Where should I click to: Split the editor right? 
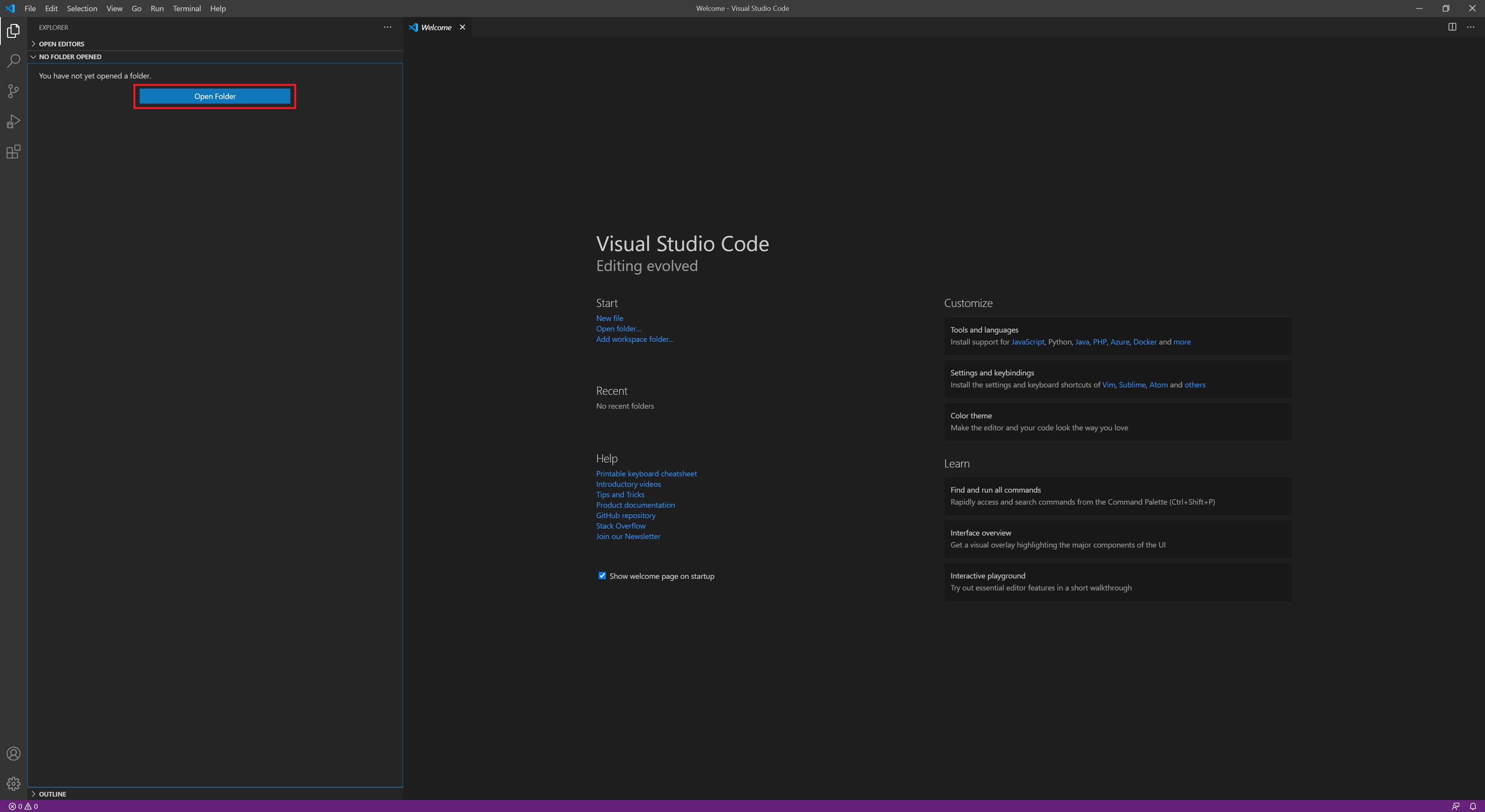[1452, 27]
